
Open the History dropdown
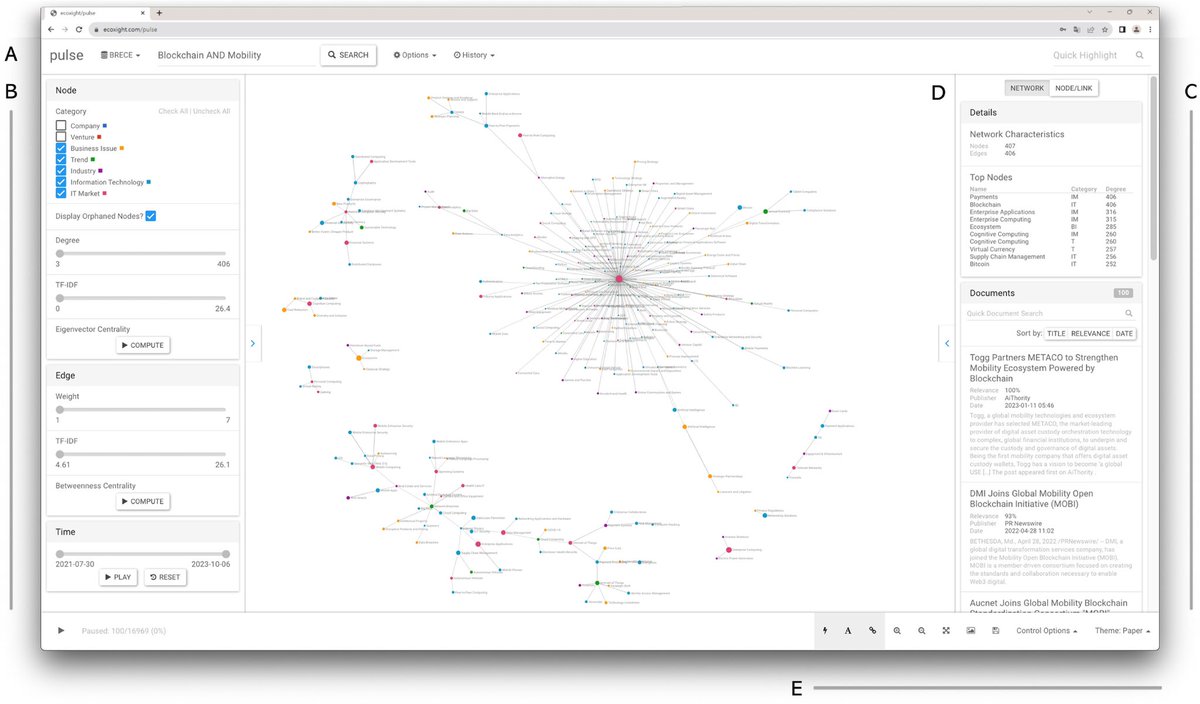click(x=474, y=55)
